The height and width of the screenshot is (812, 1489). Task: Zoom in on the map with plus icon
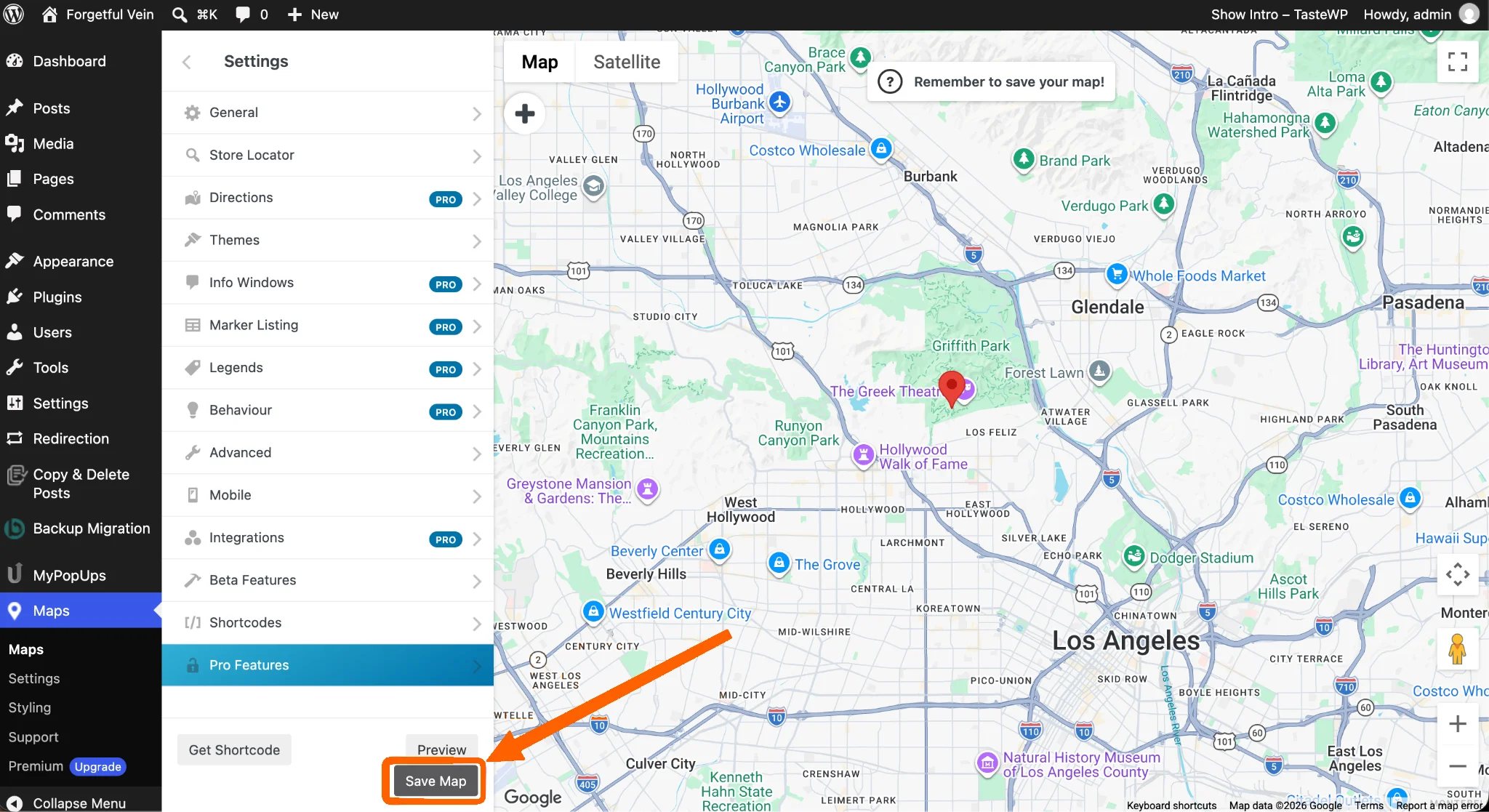[x=1457, y=723]
